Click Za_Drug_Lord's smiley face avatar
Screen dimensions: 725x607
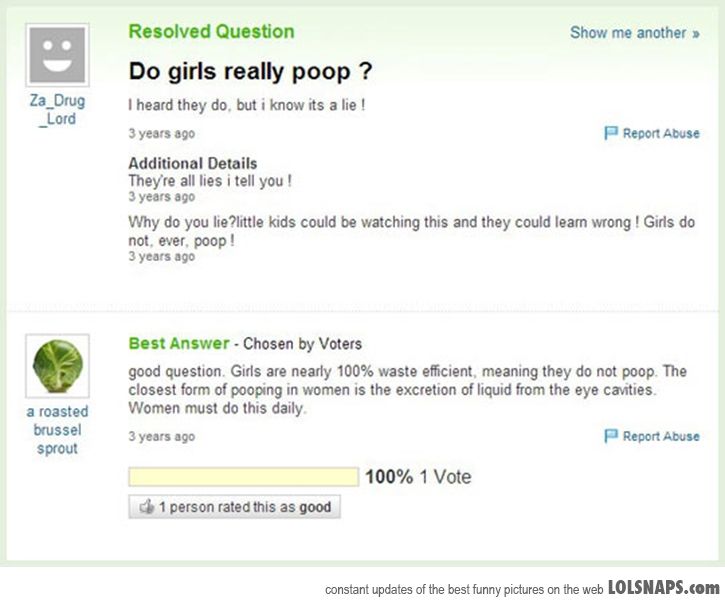click(57, 55)
